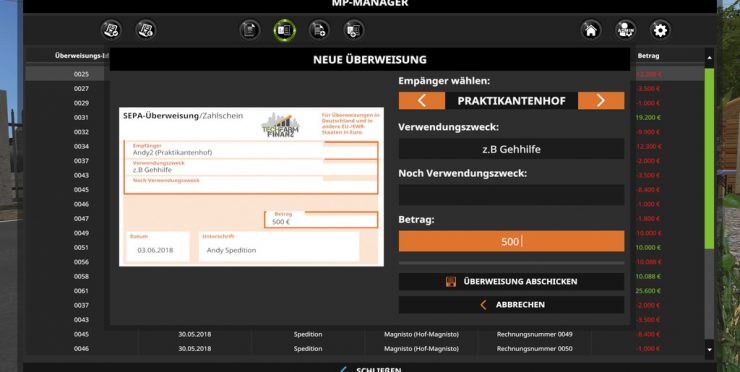Open the home icon in top toolbar
Screen dimensions: 740x372
590,30
